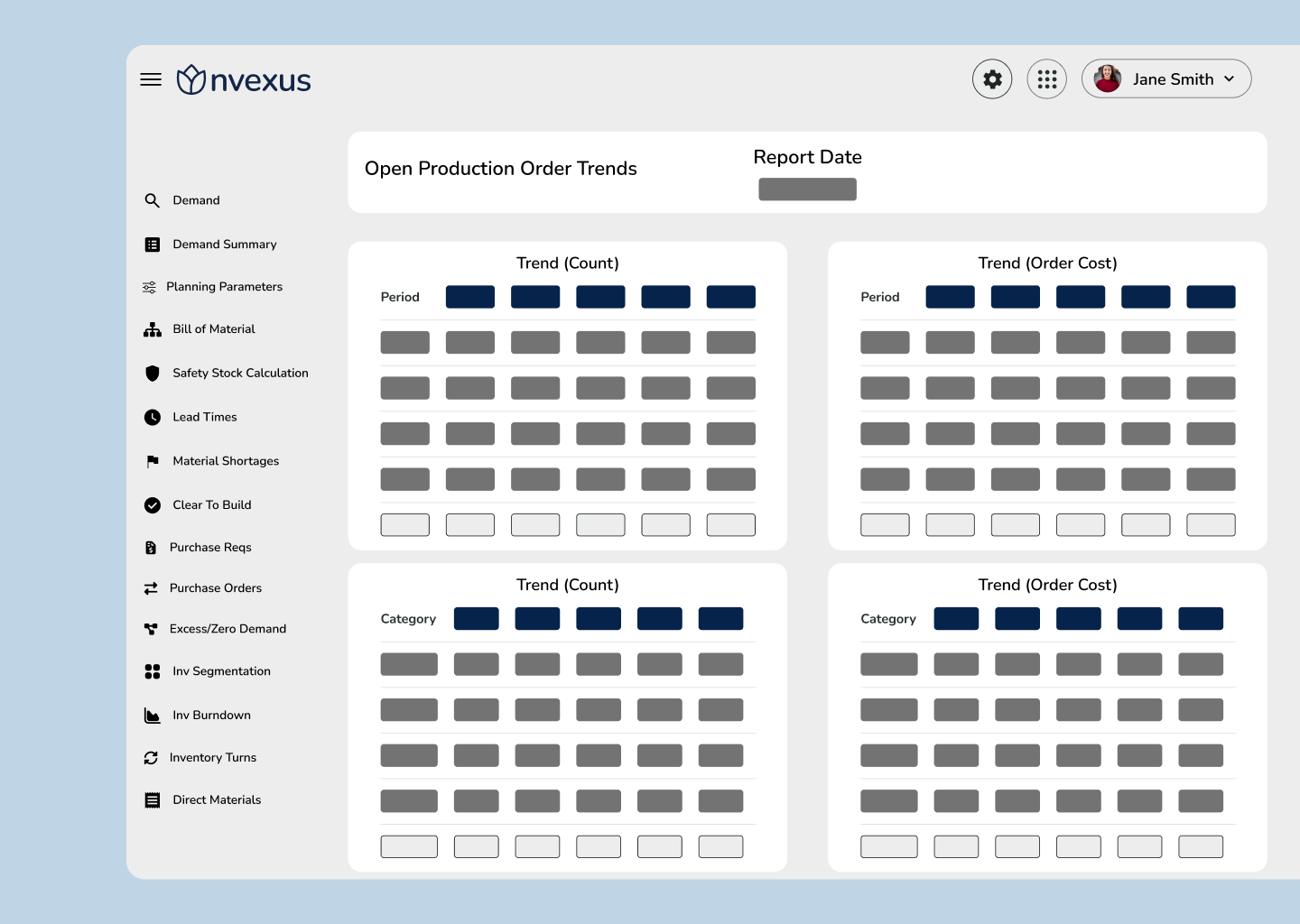Open the Demand menu item
This screenshot has width=1300, height=924.
point(196,200)
